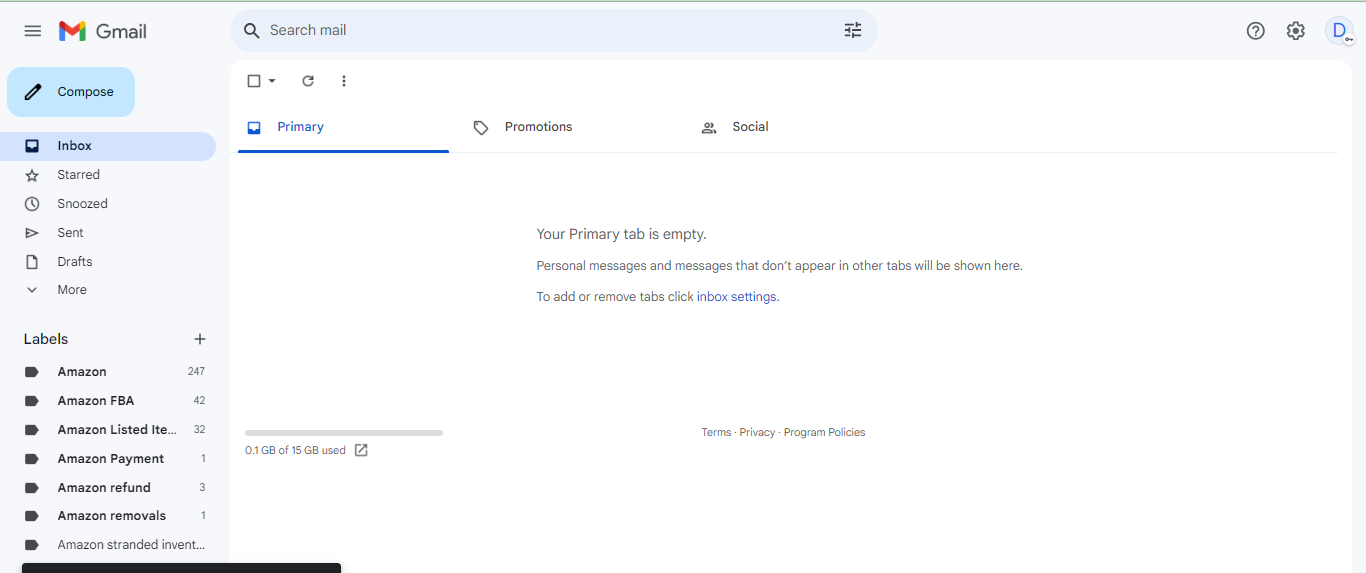This screenshot has height=573, width=1366.
Task: Click the Gmail logo
Action: (103, 31)
